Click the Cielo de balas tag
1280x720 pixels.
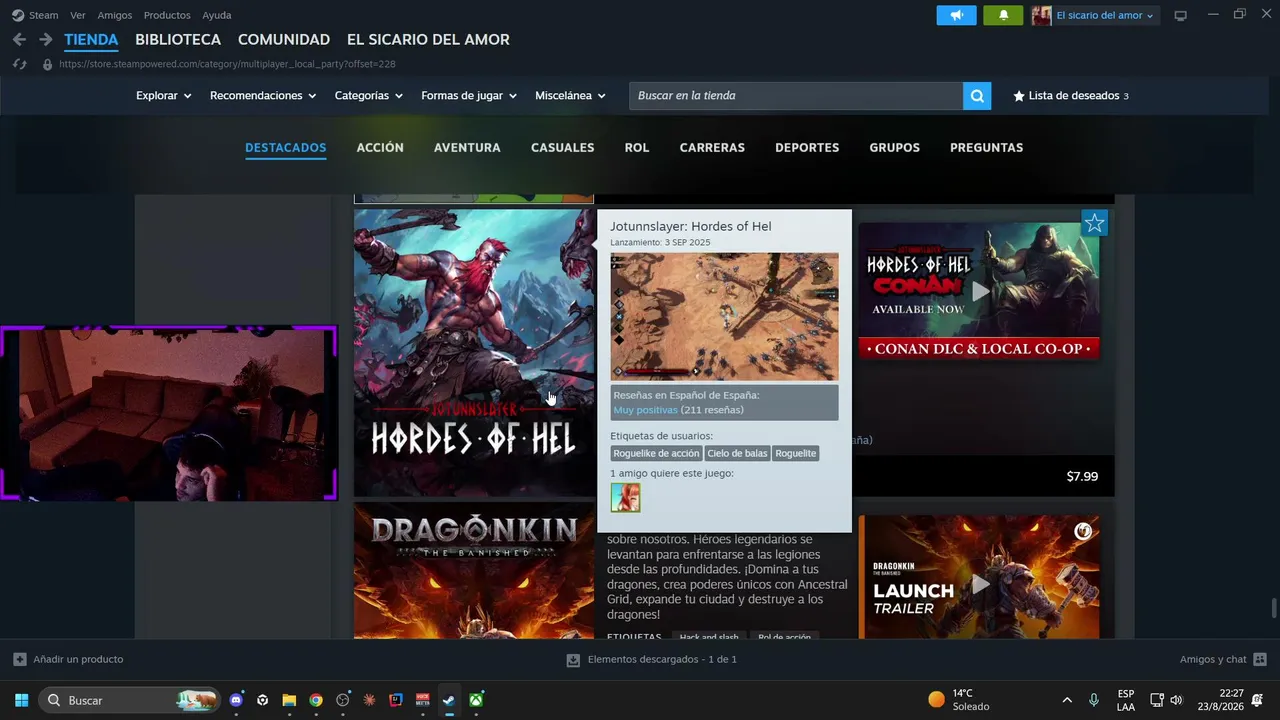click(738, 454)
